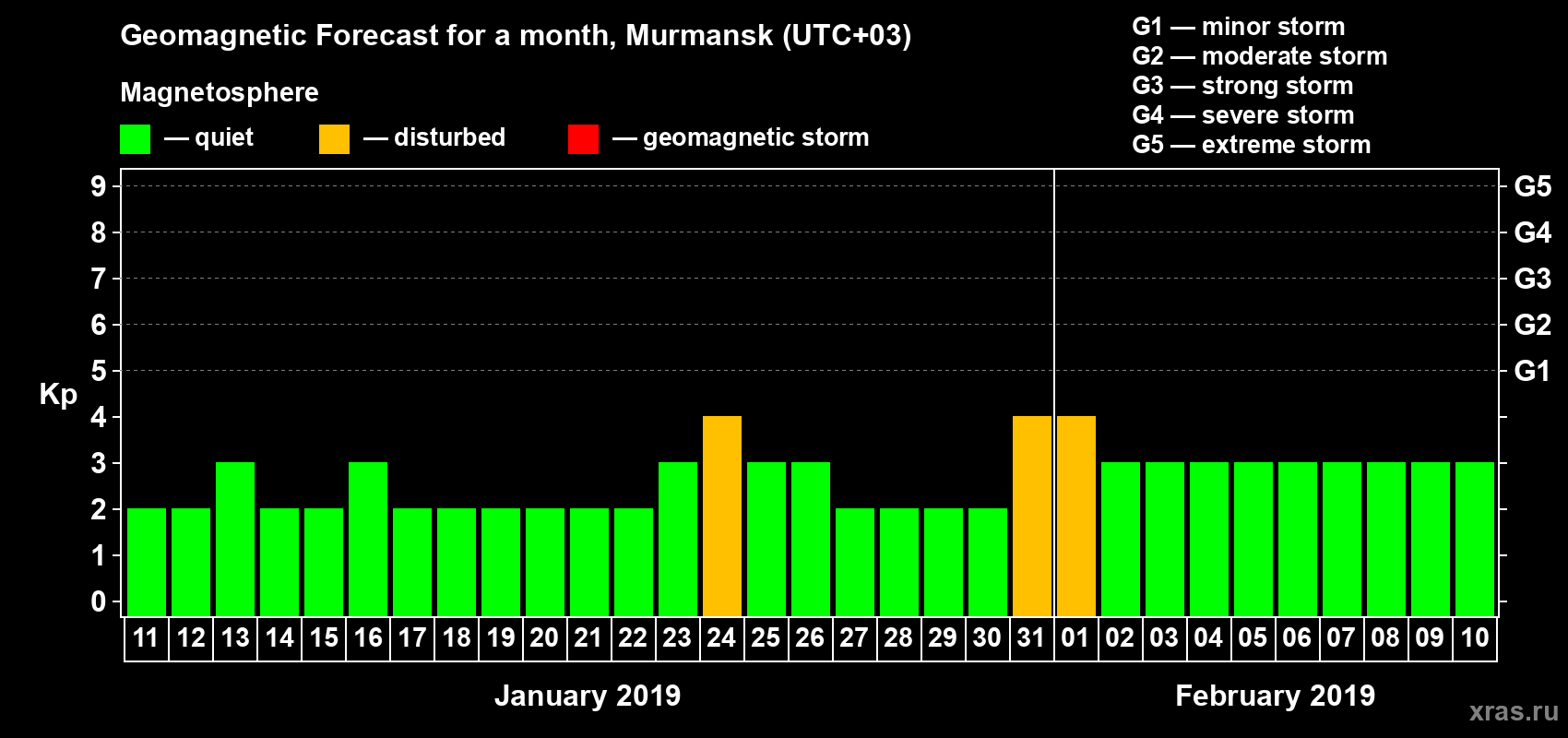The image size is (1568, 738).
Task: Click the "— disturbed" legend label
Action: (x=434, y=137)
